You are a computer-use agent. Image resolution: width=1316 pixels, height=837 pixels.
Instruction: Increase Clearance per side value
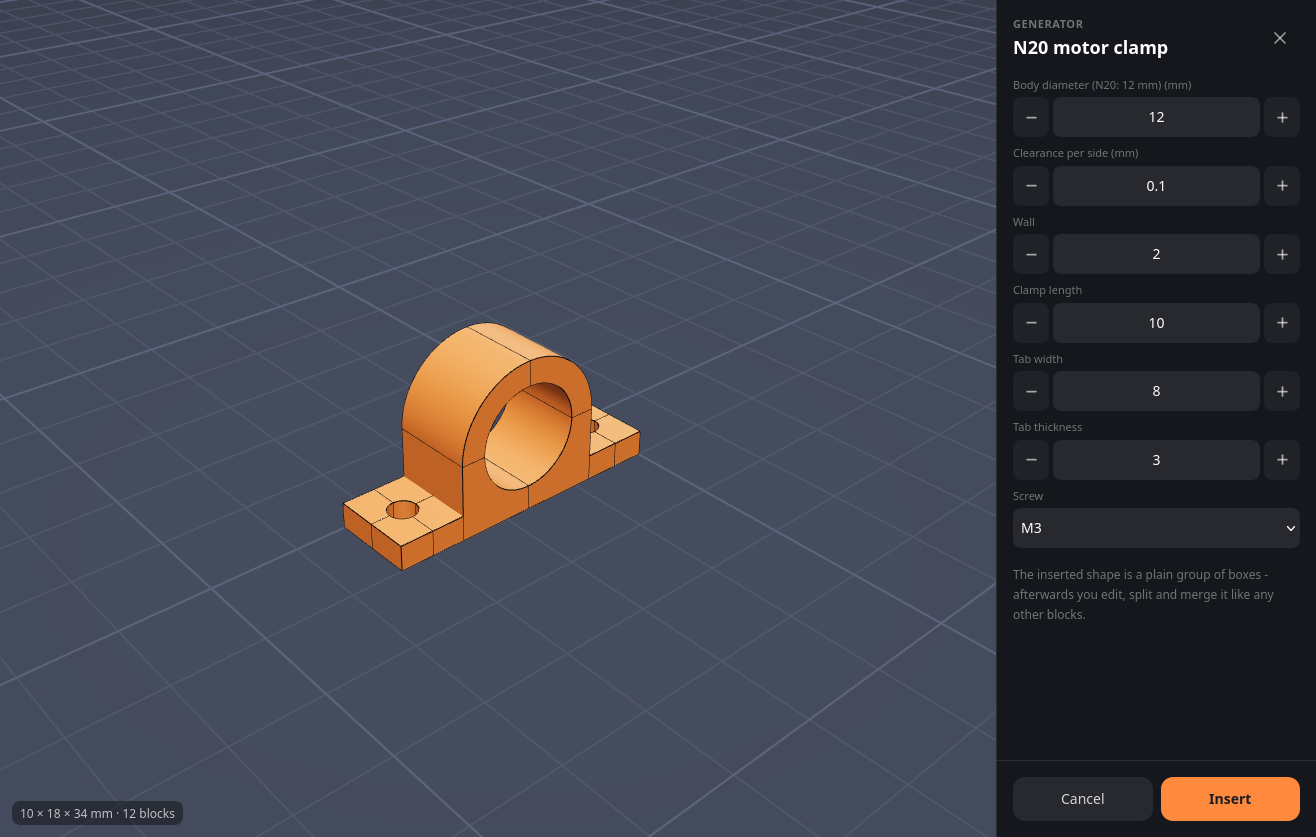coord(1282,186)
